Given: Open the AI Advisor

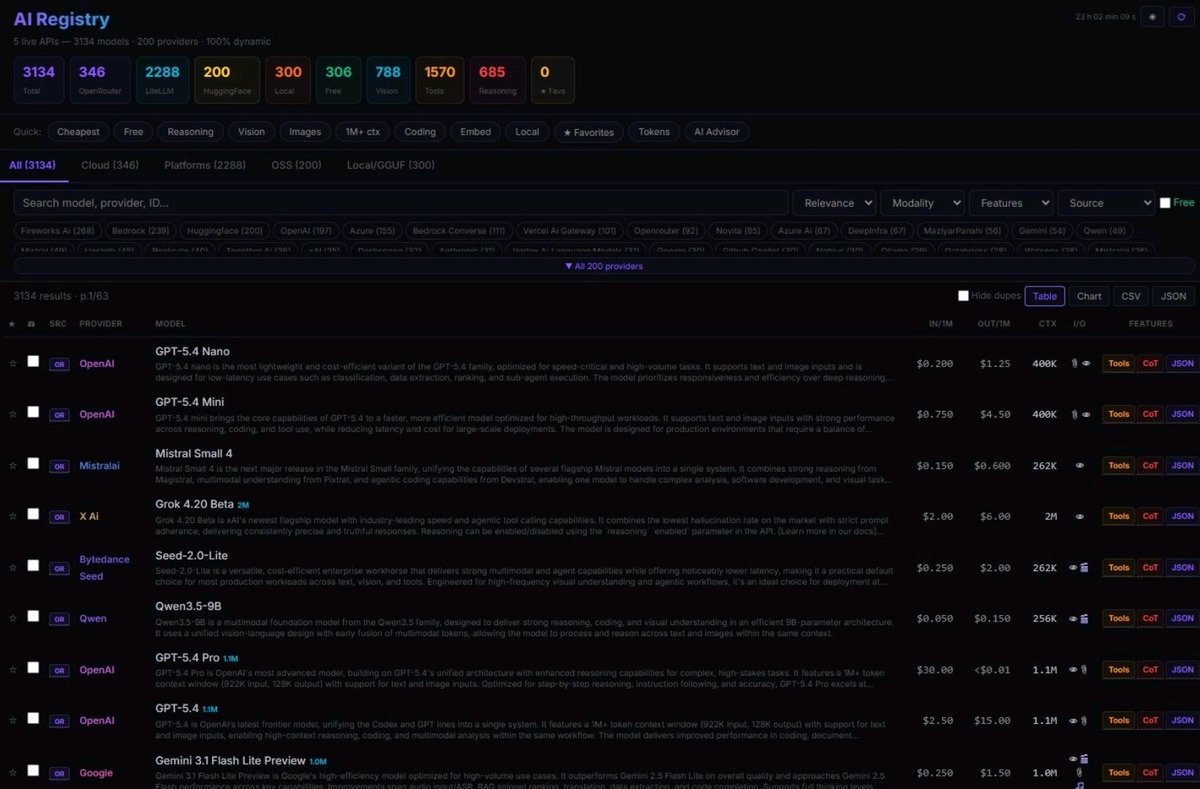Looking at the screenshot, I should coord(717,132).
